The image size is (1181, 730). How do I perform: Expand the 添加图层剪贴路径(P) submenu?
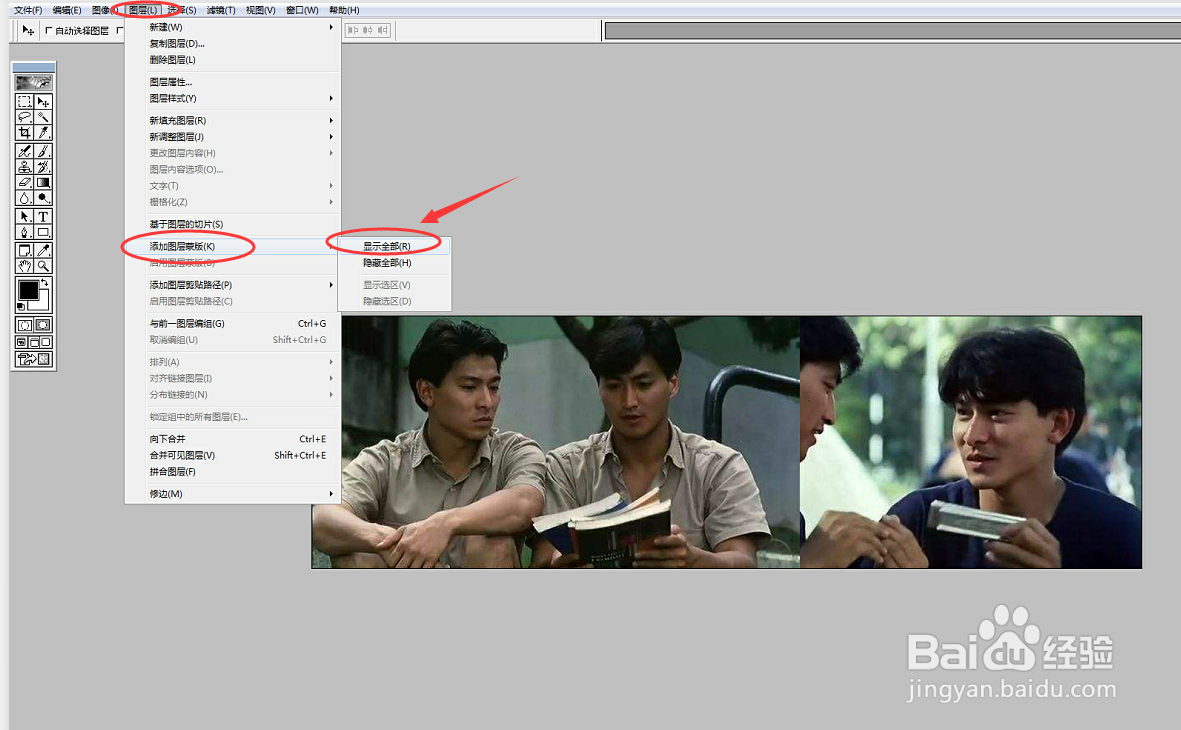coord(233,285)
